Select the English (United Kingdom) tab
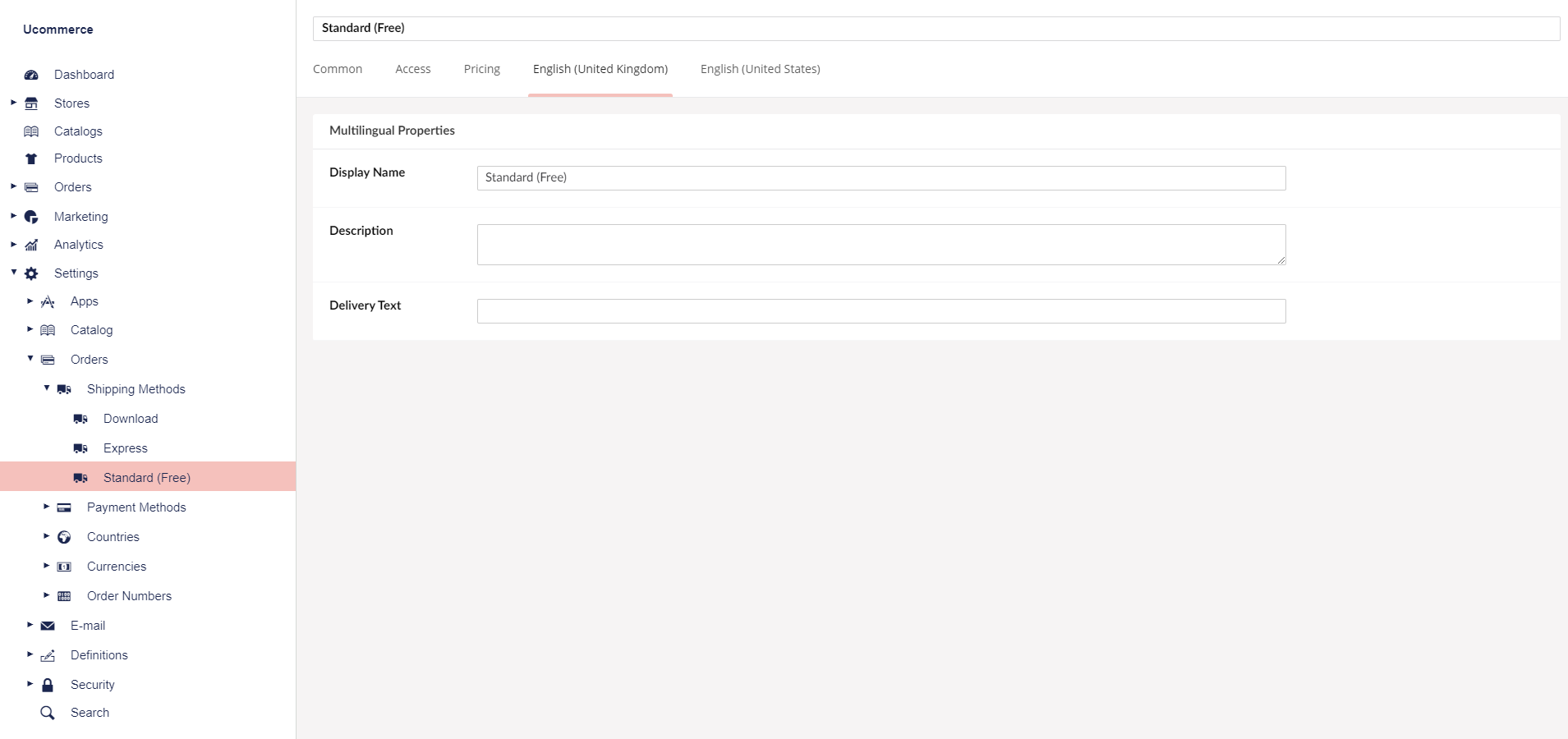Viewport: 1568px width, 739px height. click(x=600, y=69)
